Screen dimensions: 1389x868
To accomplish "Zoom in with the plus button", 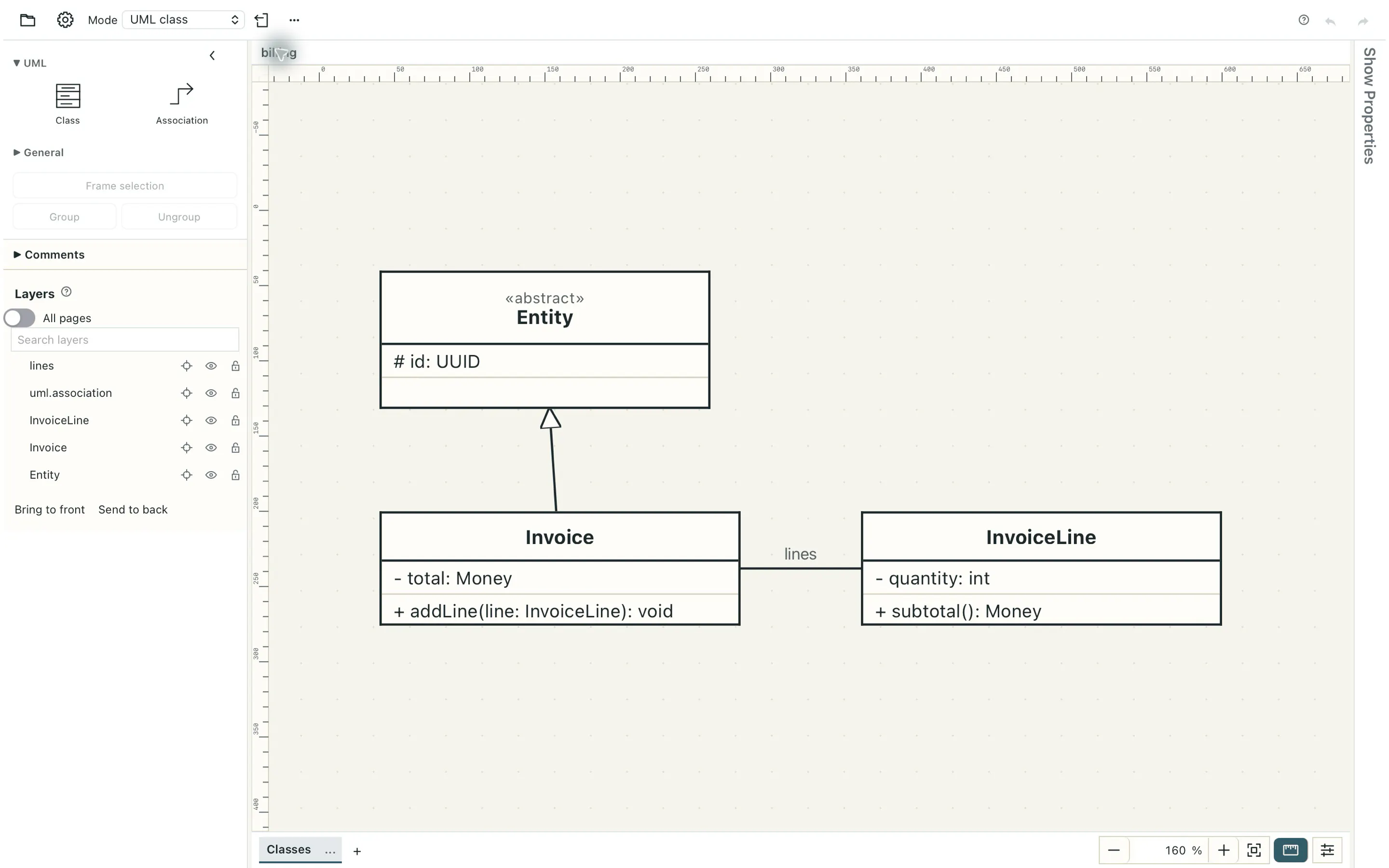I will coord(1223,850).
